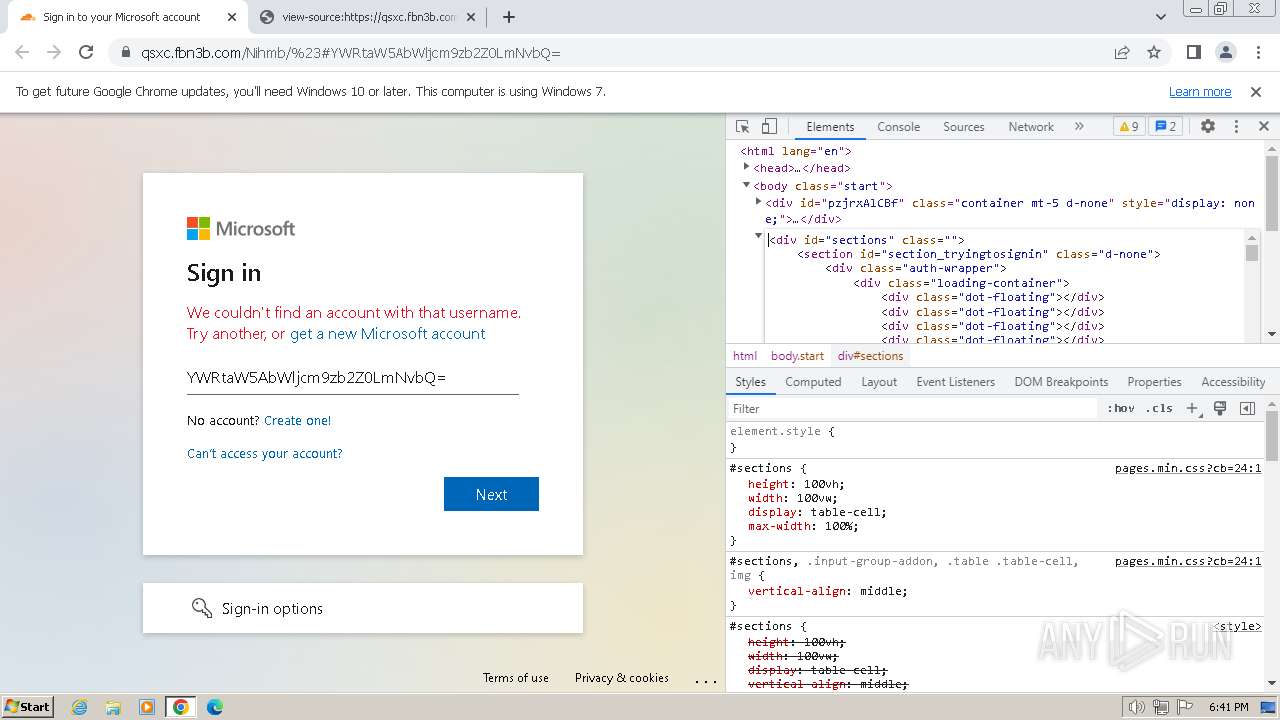The image size is (1280, 720).
Task: Switch to the Console tab
Action: coord(898,127)
